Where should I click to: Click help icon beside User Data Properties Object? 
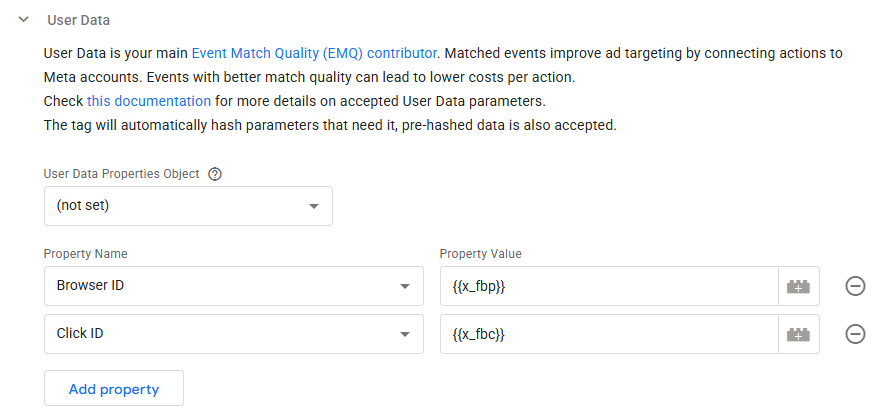pyautogui.click(x=215, y=173)
